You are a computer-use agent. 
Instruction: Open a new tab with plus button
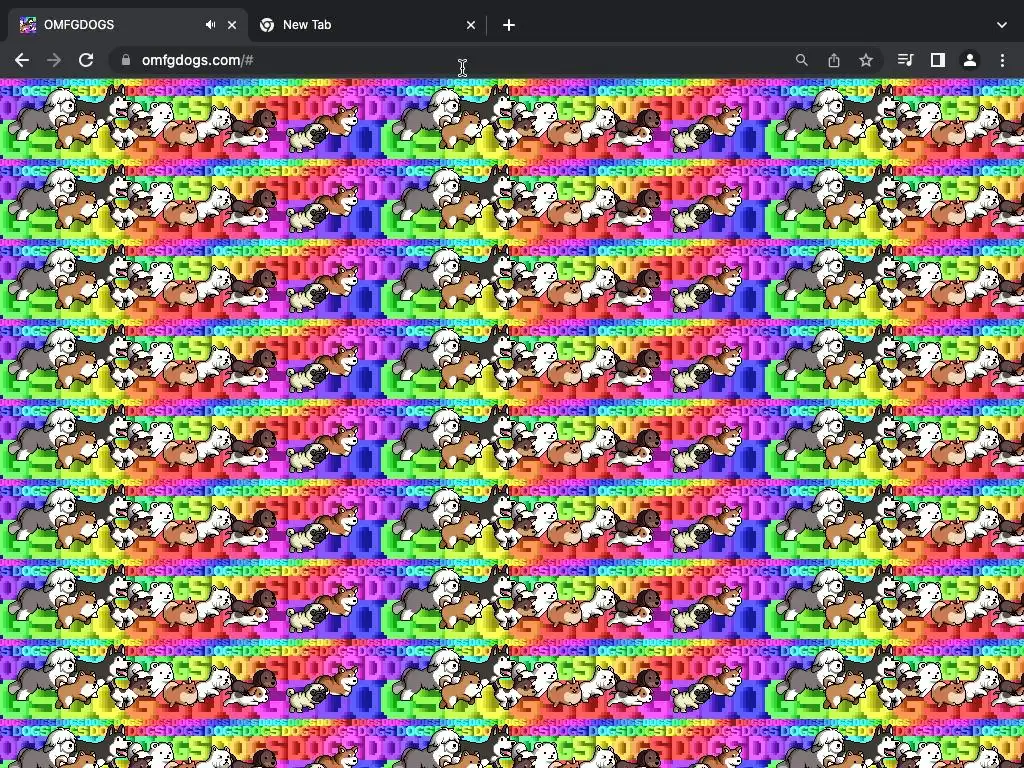click(509, 25)
